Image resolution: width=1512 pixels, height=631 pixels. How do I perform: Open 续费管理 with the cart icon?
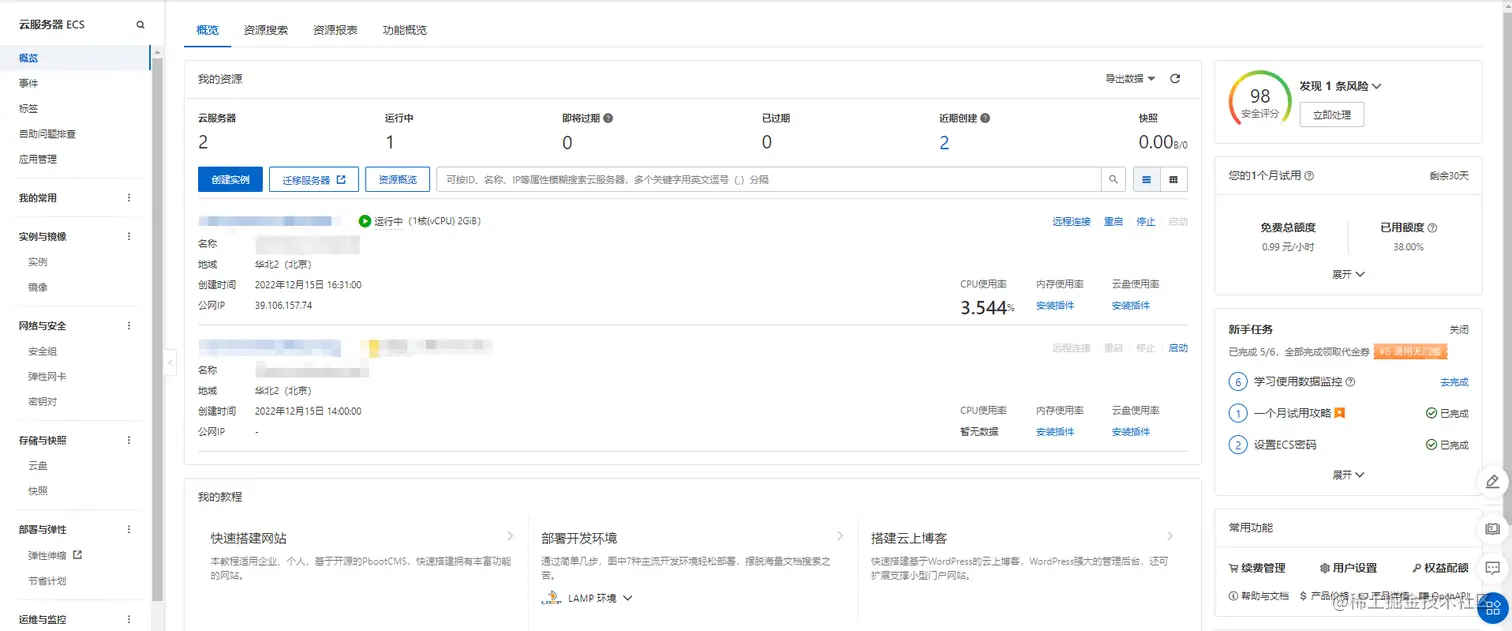tap(1257, 568)
